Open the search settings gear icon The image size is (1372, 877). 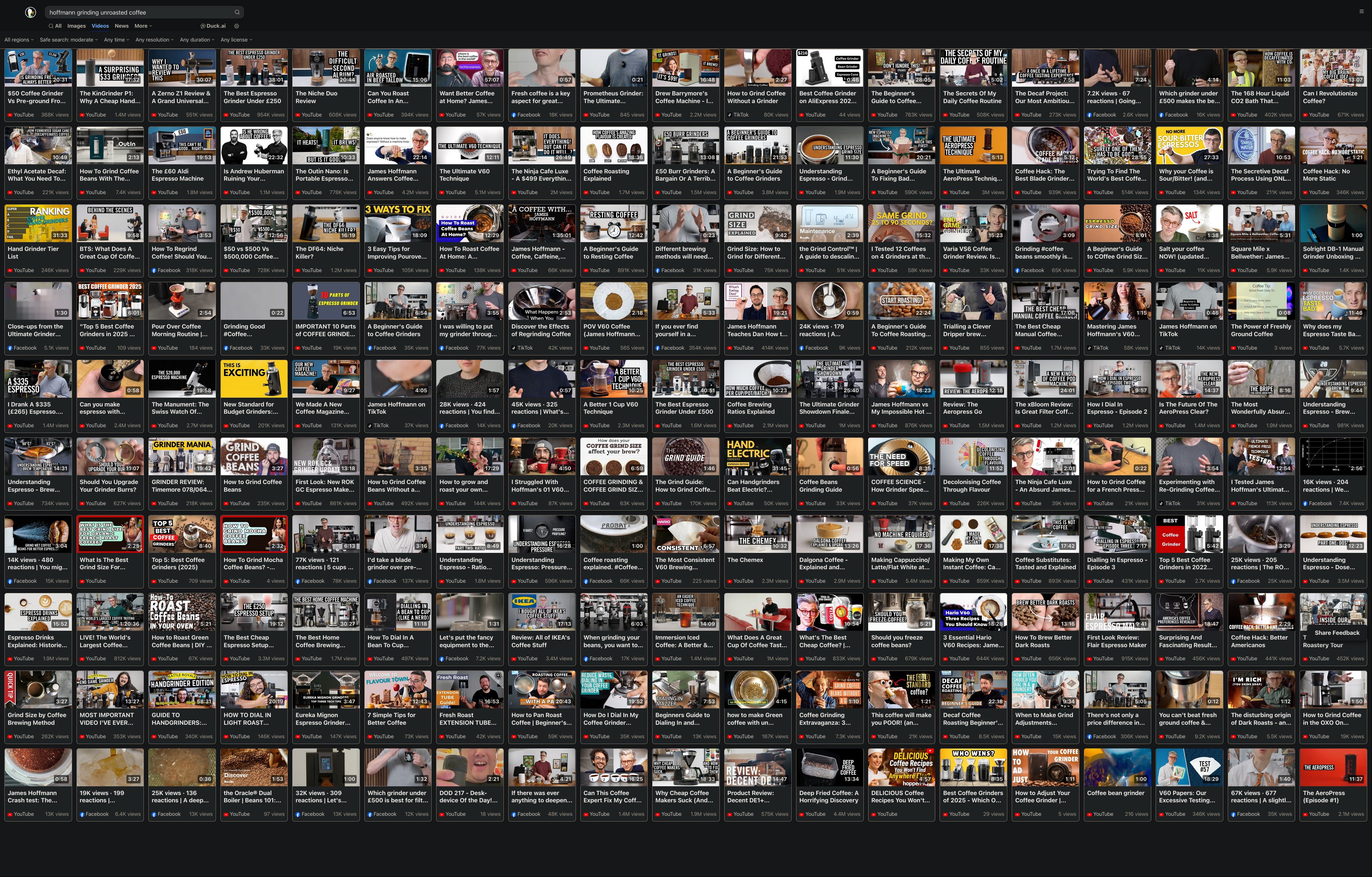coord(236,25)
